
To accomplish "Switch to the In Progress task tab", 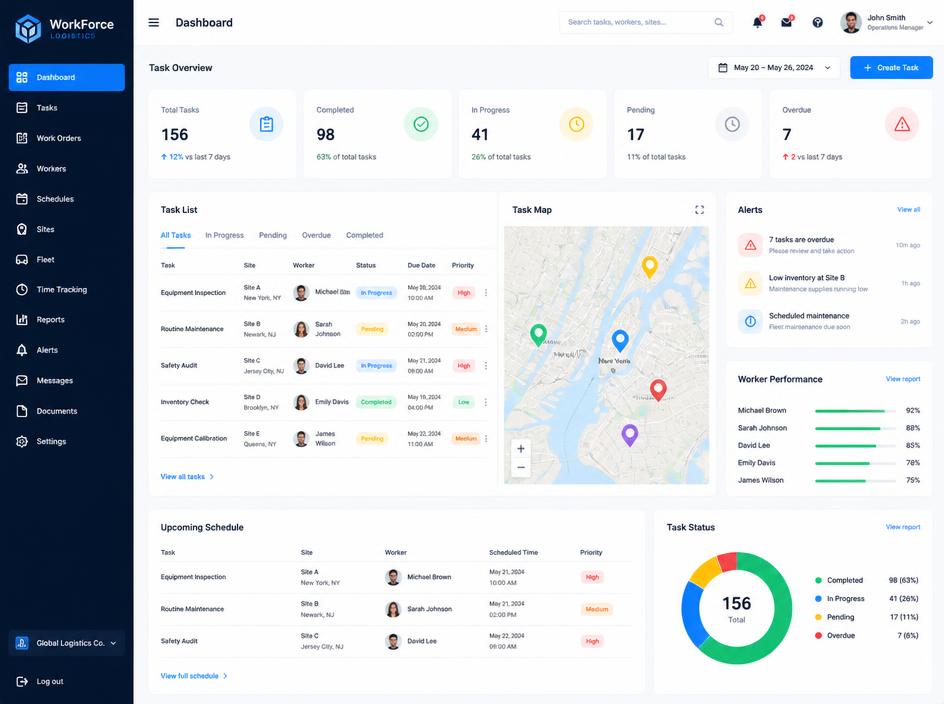I will (x=225, y=235).
